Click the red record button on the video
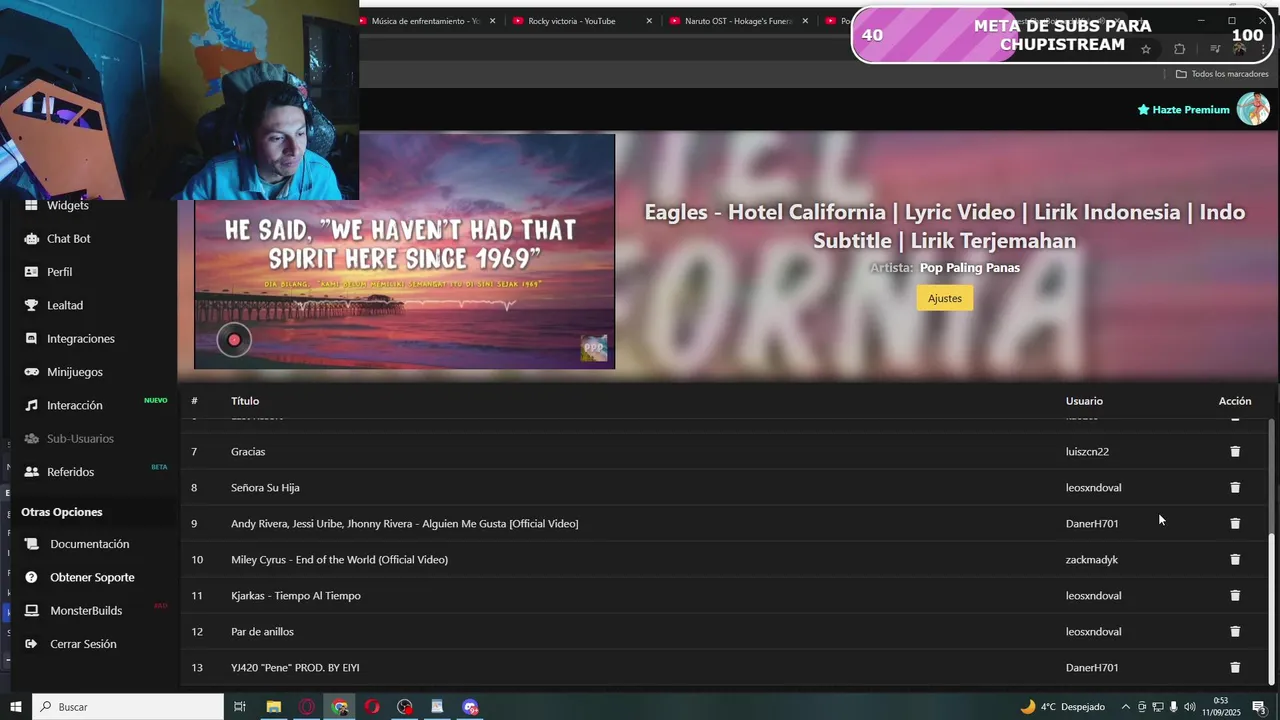The height and width of the screenshot is (720, 1280). pyautogui.click(x=234, y=340)
